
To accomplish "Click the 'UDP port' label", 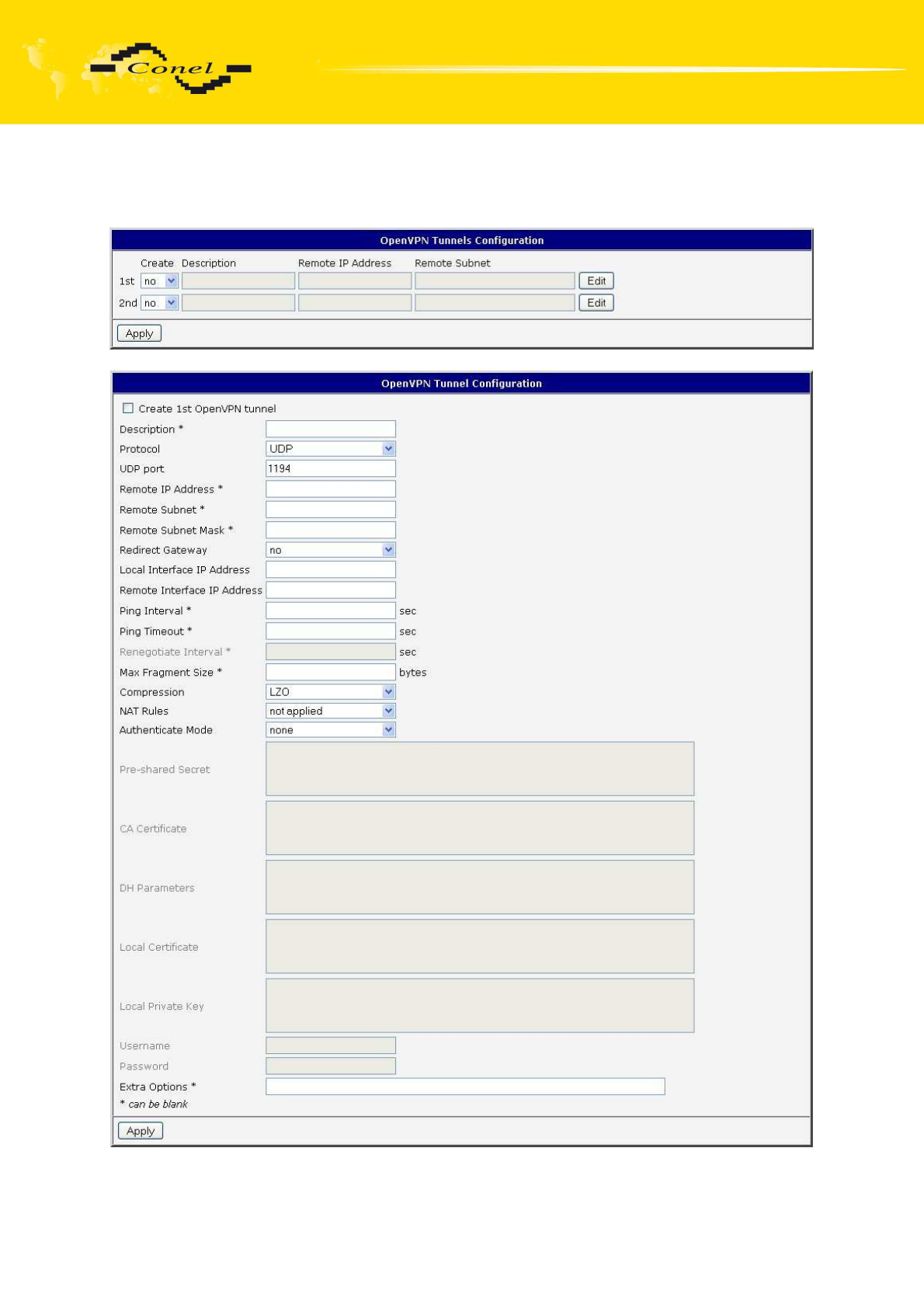I will click(141, 469).
